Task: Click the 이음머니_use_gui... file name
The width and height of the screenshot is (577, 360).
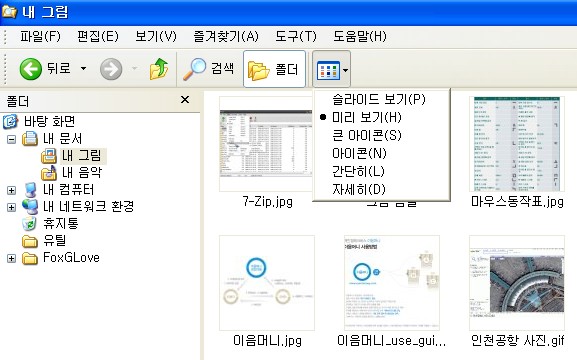Action: point(392,340)
